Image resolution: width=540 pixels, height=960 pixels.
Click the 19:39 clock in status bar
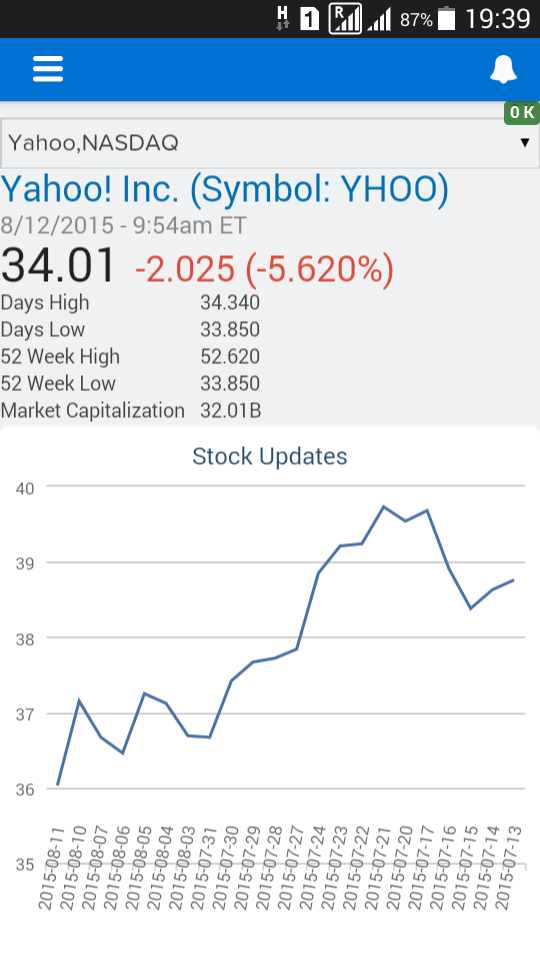pos(497,19)
